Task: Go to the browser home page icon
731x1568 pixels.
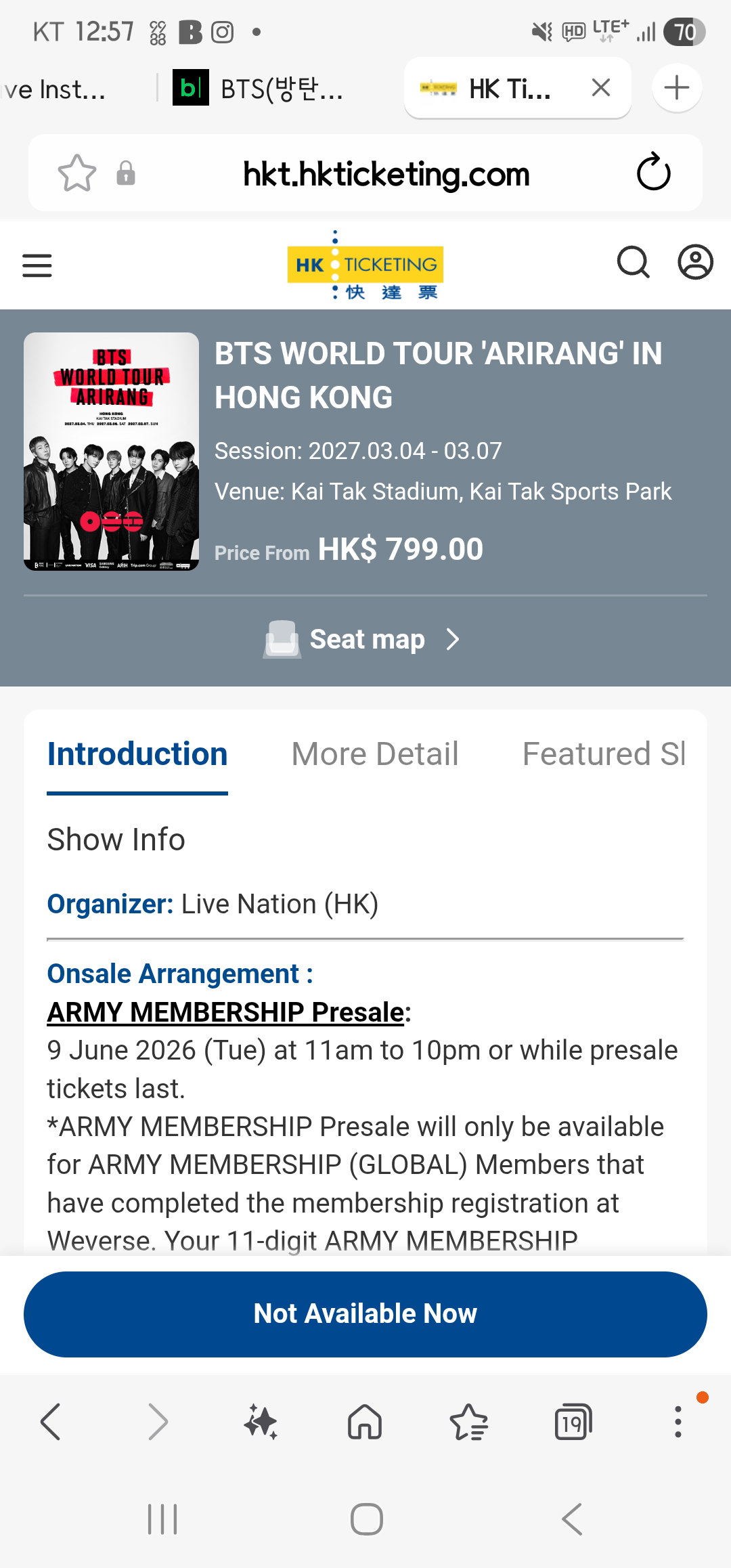Action: 365,1421
